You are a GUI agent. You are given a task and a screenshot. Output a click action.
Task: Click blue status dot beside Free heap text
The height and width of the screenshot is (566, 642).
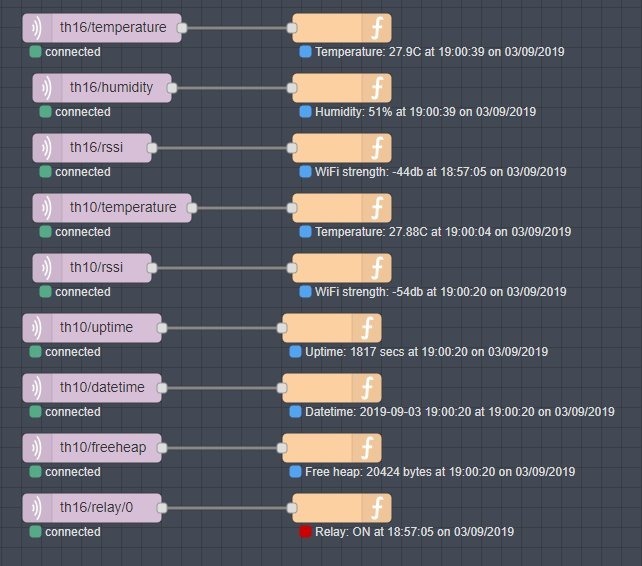[x=295, y=472]
